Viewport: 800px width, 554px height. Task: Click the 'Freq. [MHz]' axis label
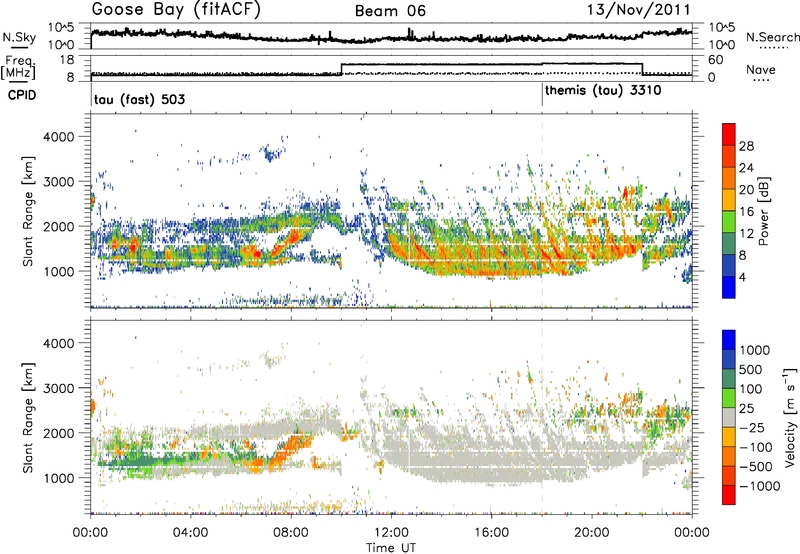(19, 68)
